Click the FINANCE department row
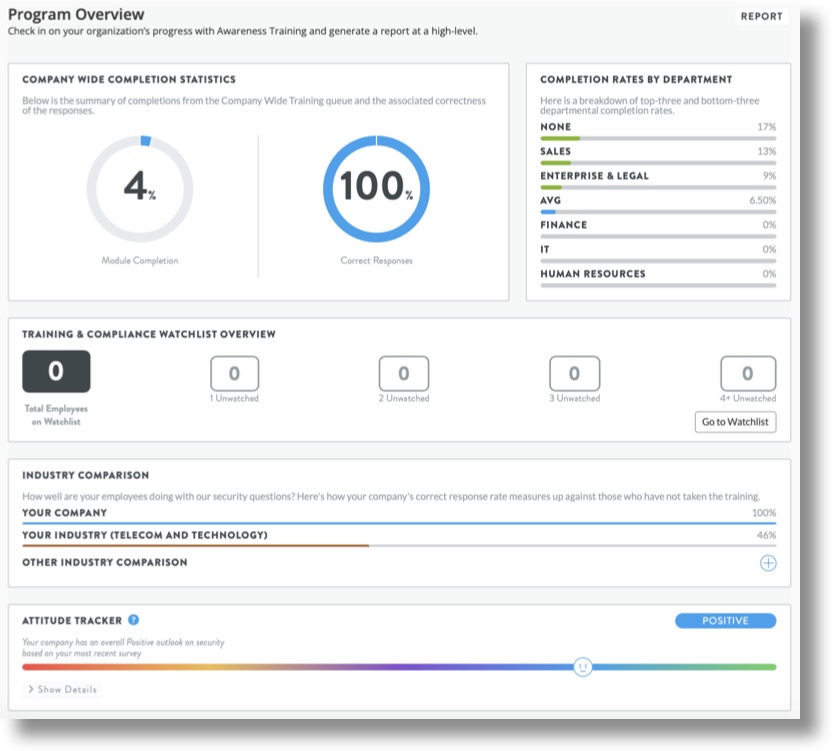Viewport: 832px width, 751px height. [660, 229]
